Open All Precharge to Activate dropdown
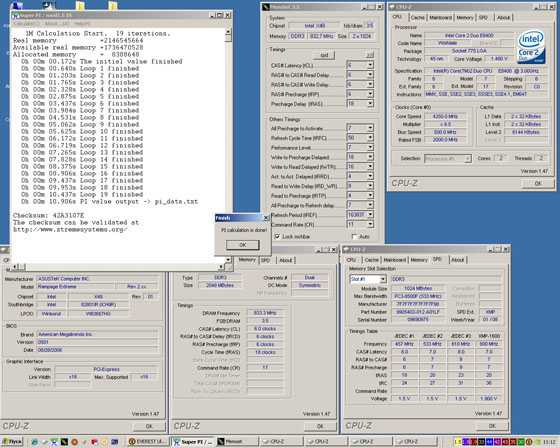560x448 pixels. [370, 128]
